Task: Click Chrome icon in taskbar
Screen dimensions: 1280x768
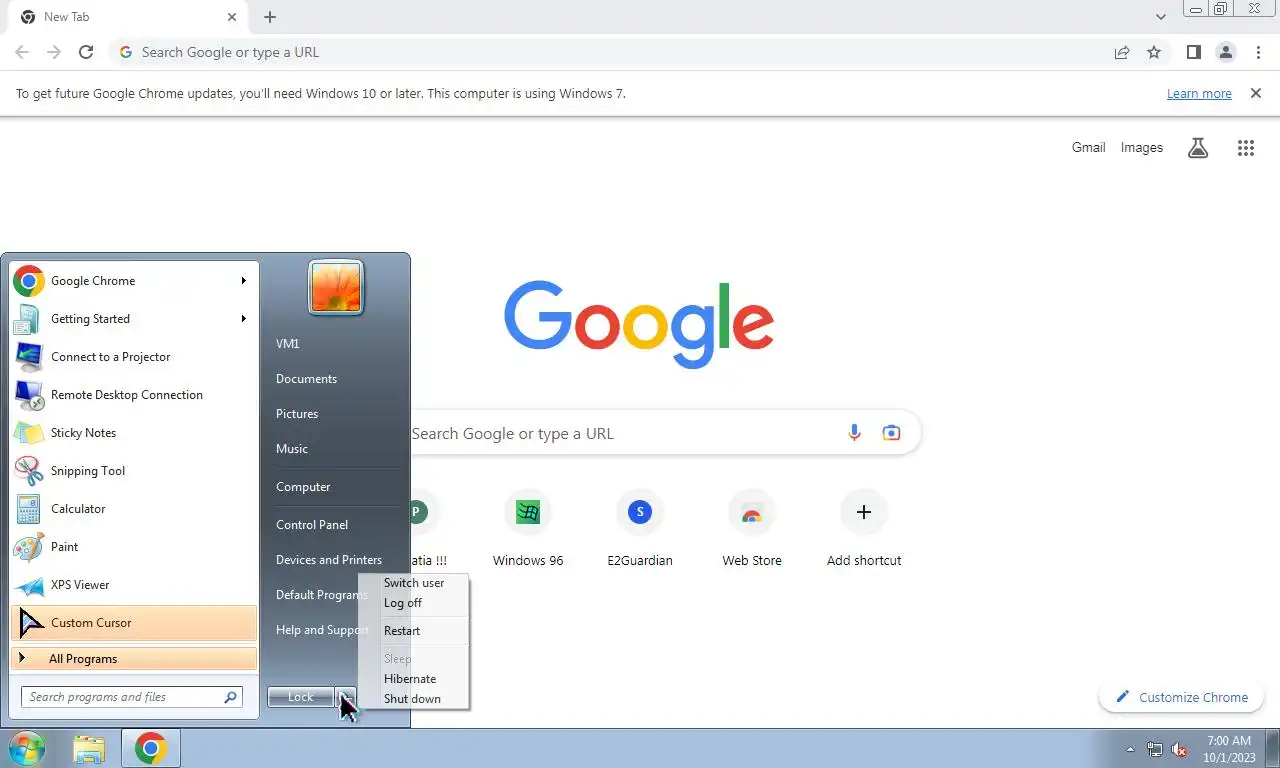Action: coord(151,748)
